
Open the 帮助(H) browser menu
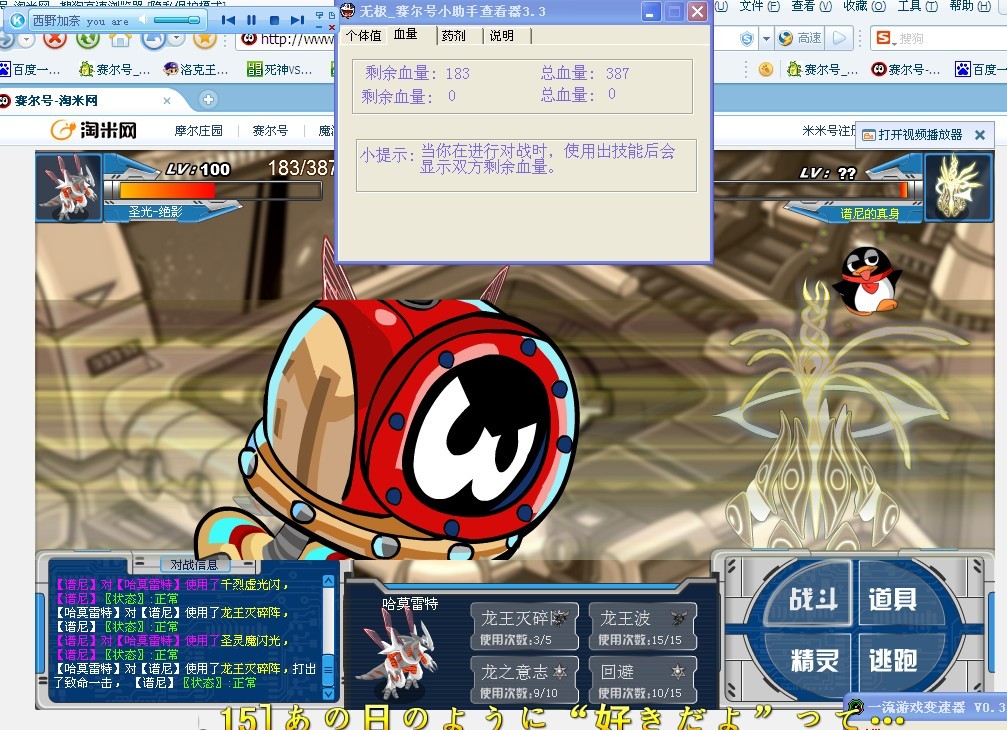click(970, 6)
